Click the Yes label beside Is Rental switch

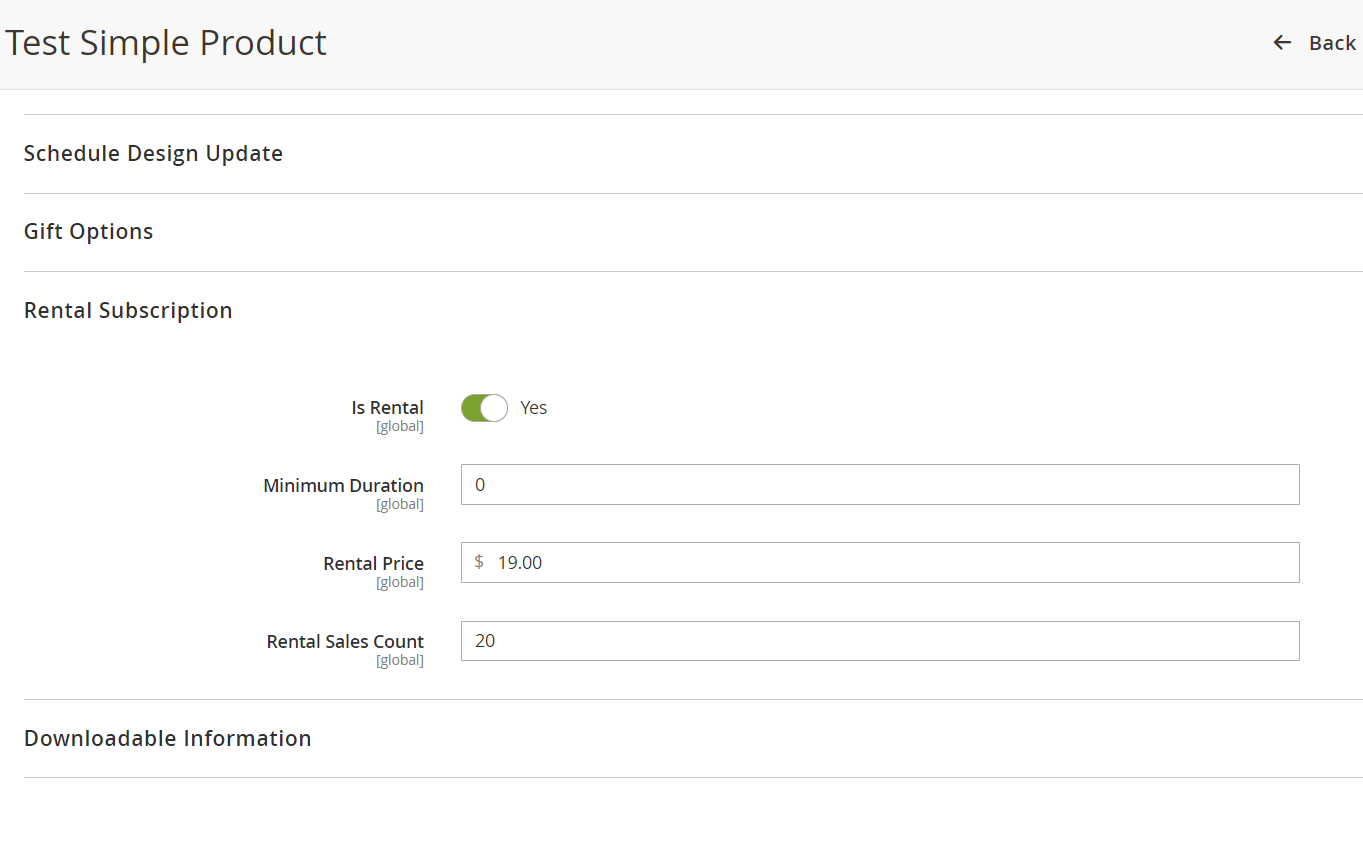533,407
